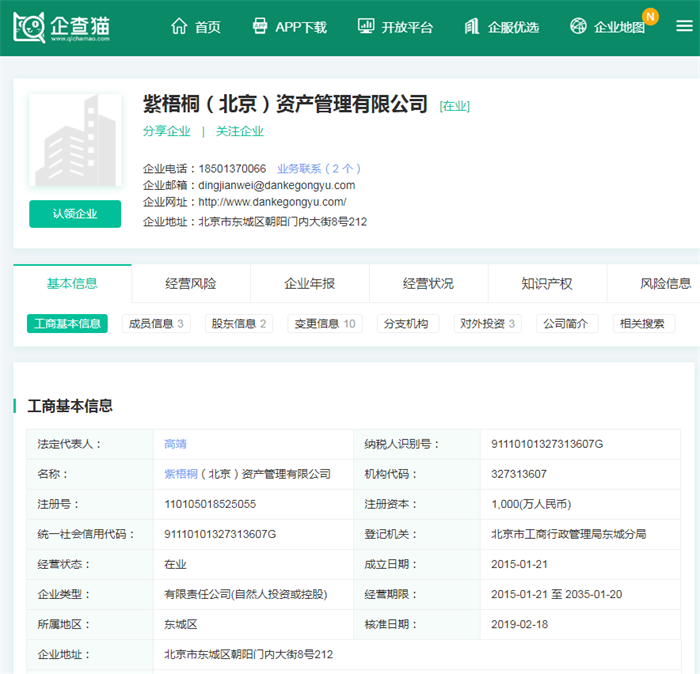Open 业务联系(2个) link
The height and width of the screenshot is (674, 700).
pyautogui.click(x=319, y=169)
